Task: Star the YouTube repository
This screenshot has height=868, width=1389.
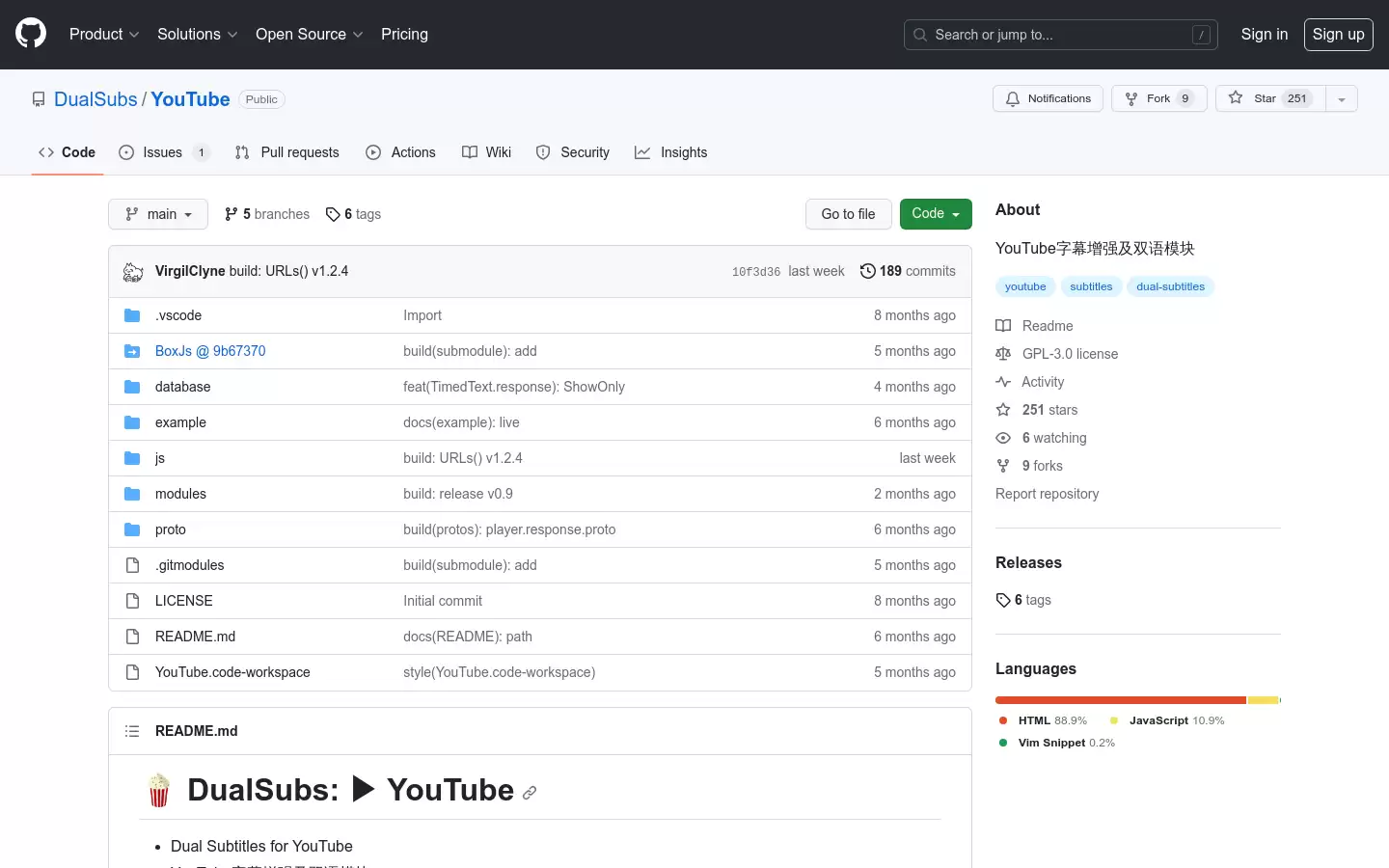Action: (1269, 98)
